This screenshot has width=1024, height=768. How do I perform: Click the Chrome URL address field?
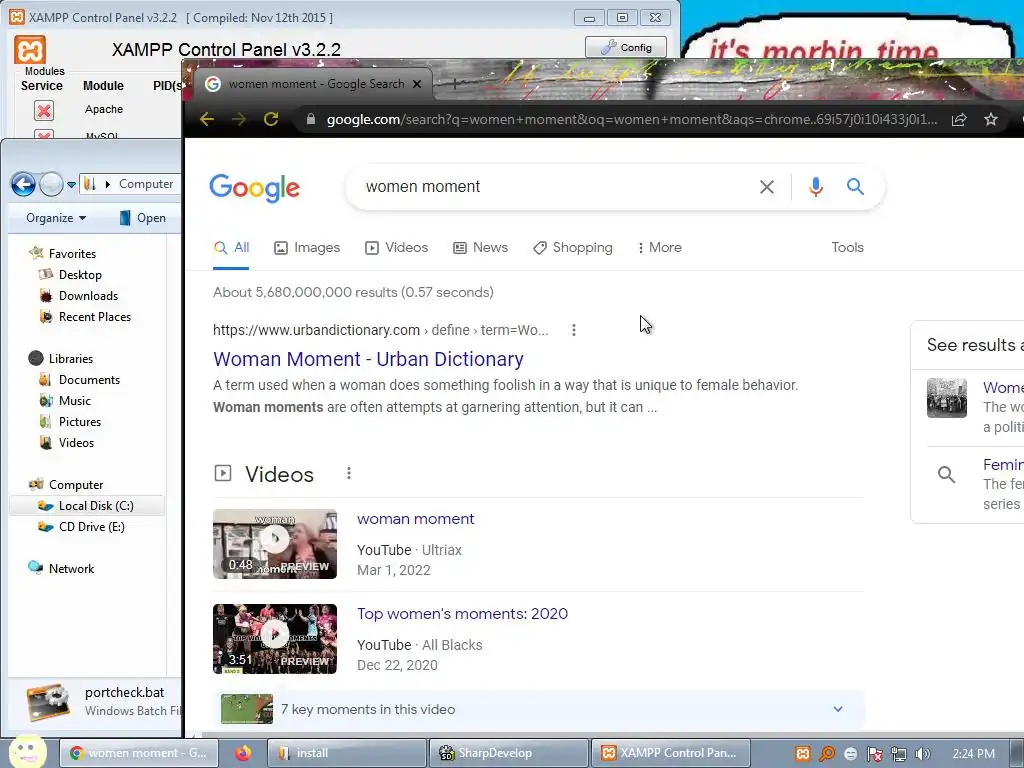click(x=632, y=120)
